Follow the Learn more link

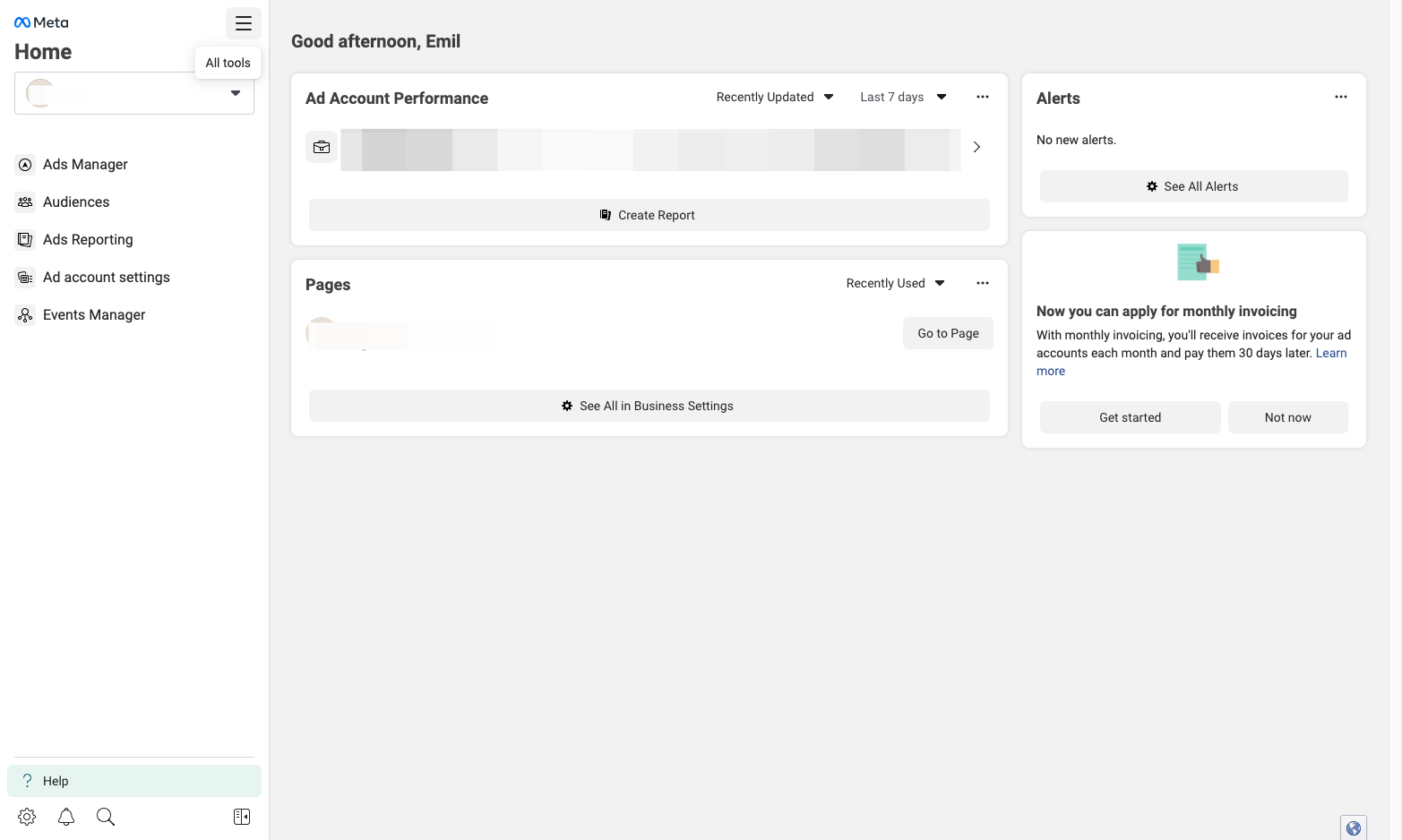pyautogui.click(x=1331, y=354)
